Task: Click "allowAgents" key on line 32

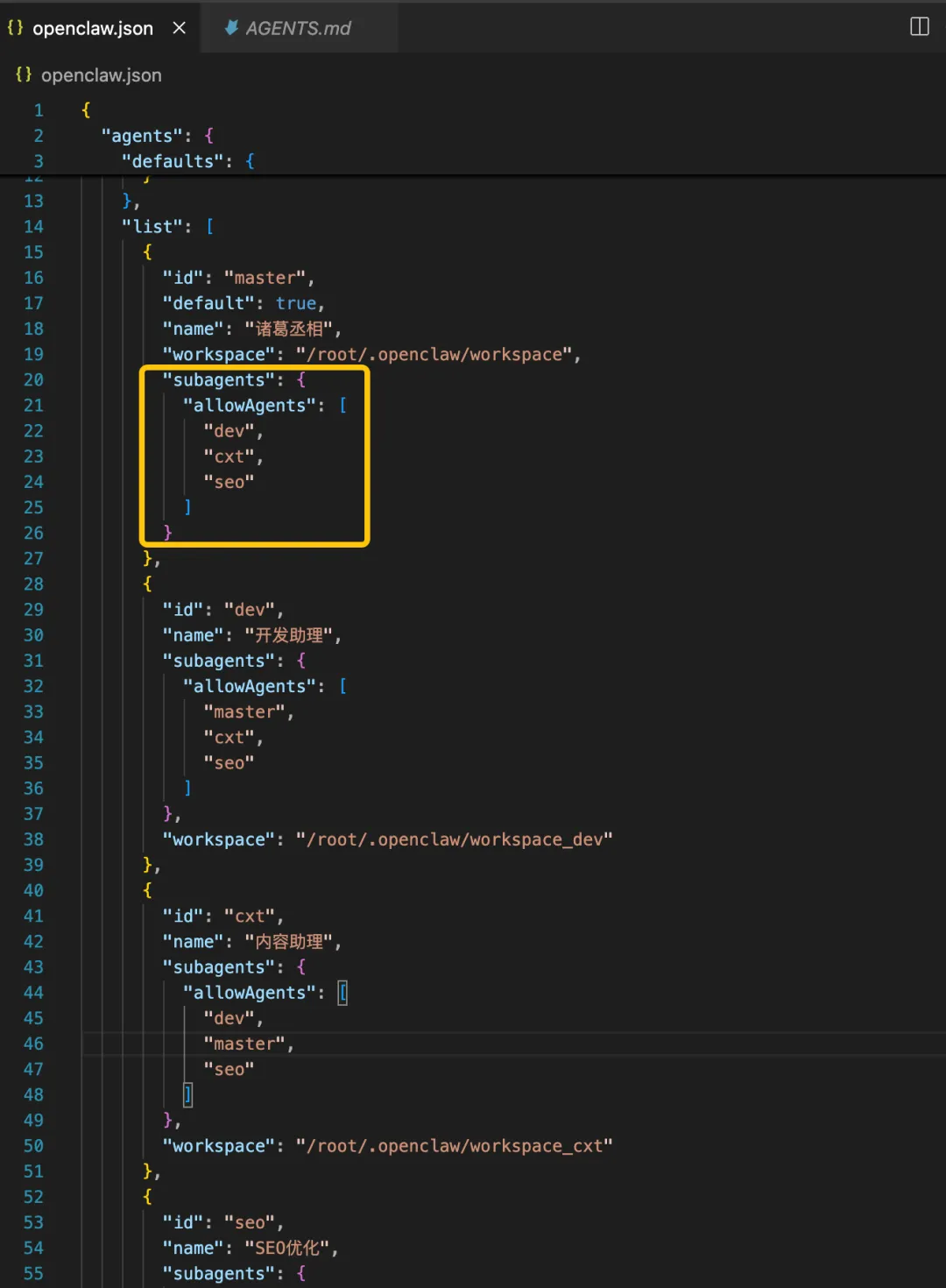Action: pos(250,686)
